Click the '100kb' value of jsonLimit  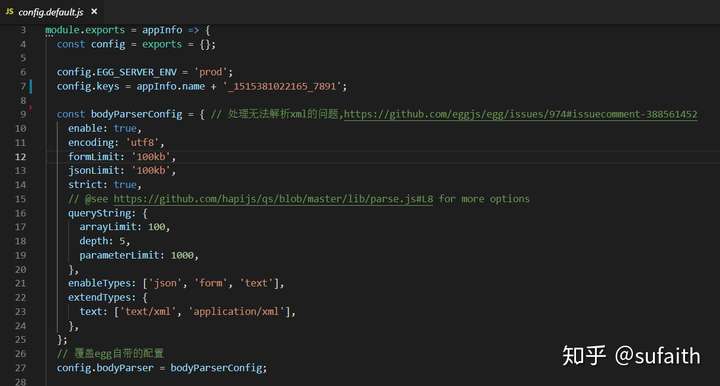click(x=151, y=171)
